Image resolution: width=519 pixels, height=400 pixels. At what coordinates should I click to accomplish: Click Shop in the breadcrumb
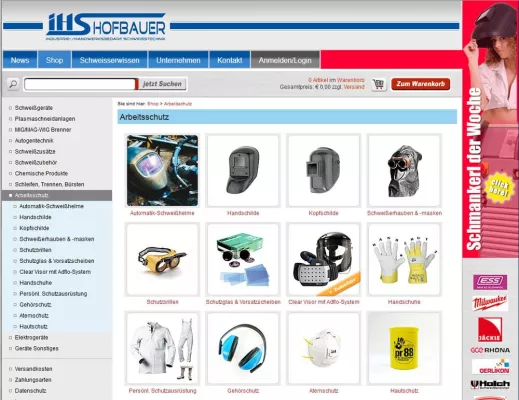(153, 104)
